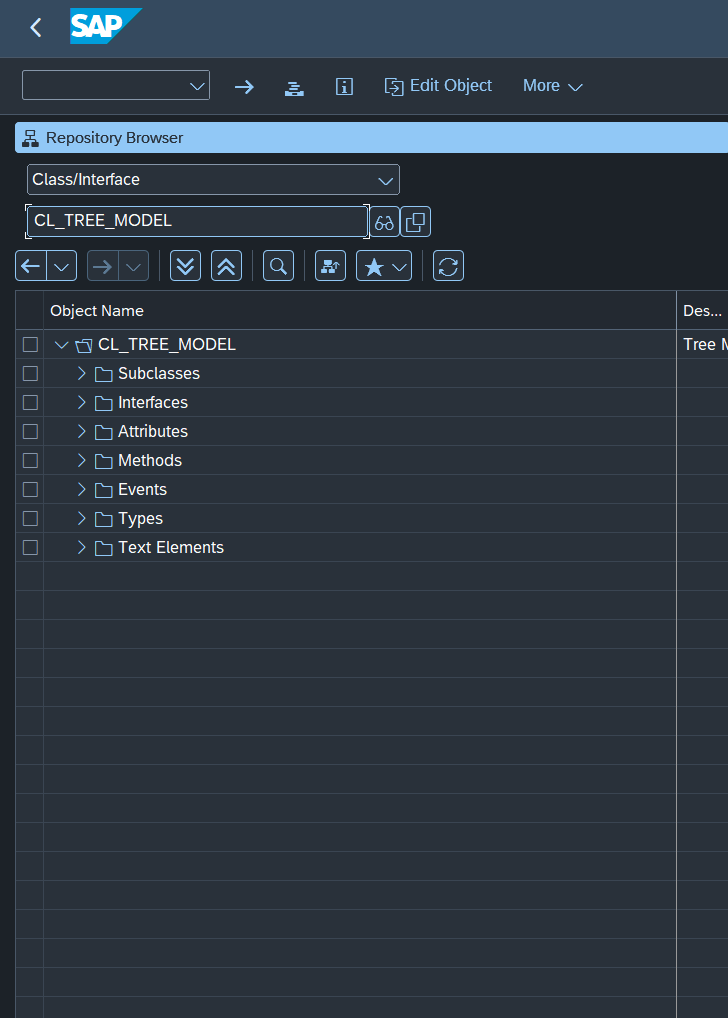Click the magnifier find icon in toolbar
This screenshot has width=728, height=1018.
tap(279, 266)
